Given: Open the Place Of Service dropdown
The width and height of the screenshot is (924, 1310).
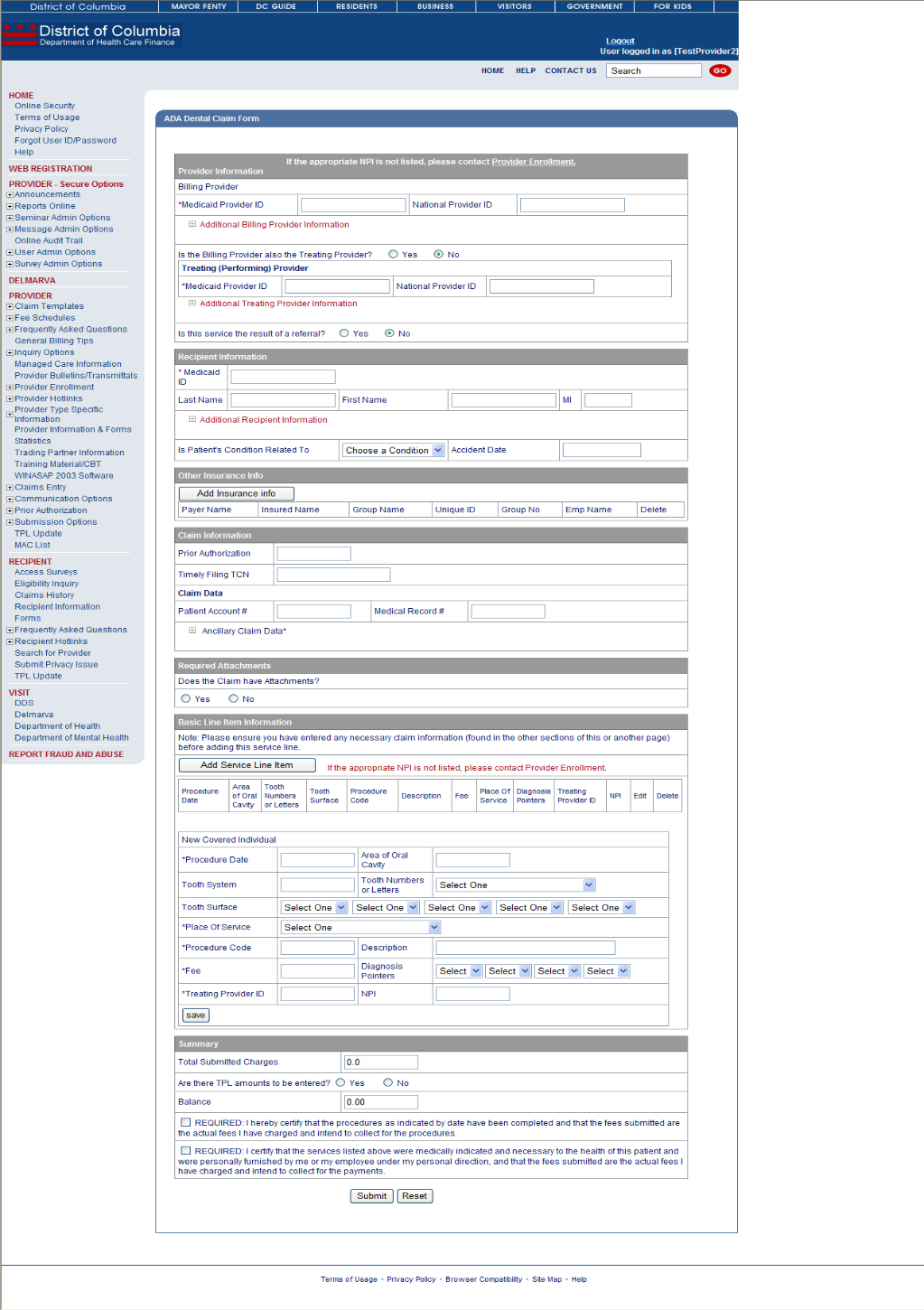Looking at the screenshot, I should tap(360, 927).
